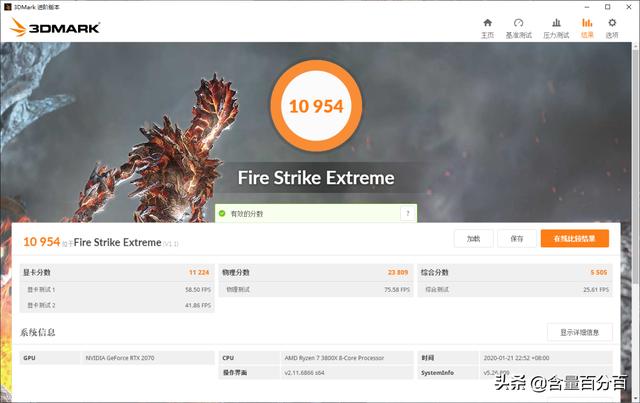Viewport: 640px width, 403px height.
Task: Click the Save button
Action: tap(517, 238)
